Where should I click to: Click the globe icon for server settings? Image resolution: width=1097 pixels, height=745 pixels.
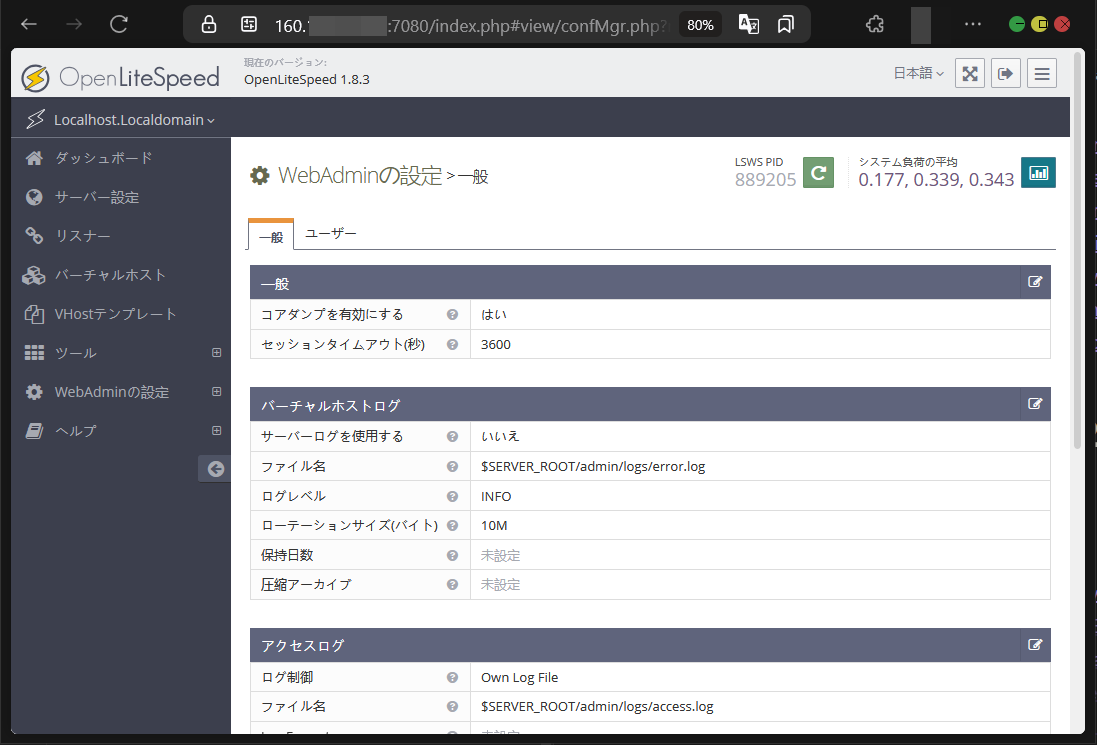point(34,197)
